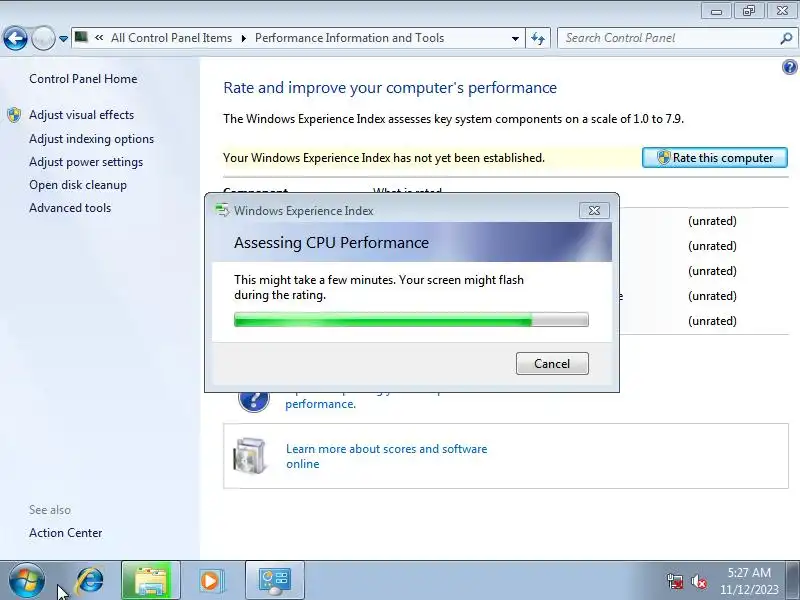
Task: Cancel the Windows Experience Index assessment
Action: pos(552,364)
